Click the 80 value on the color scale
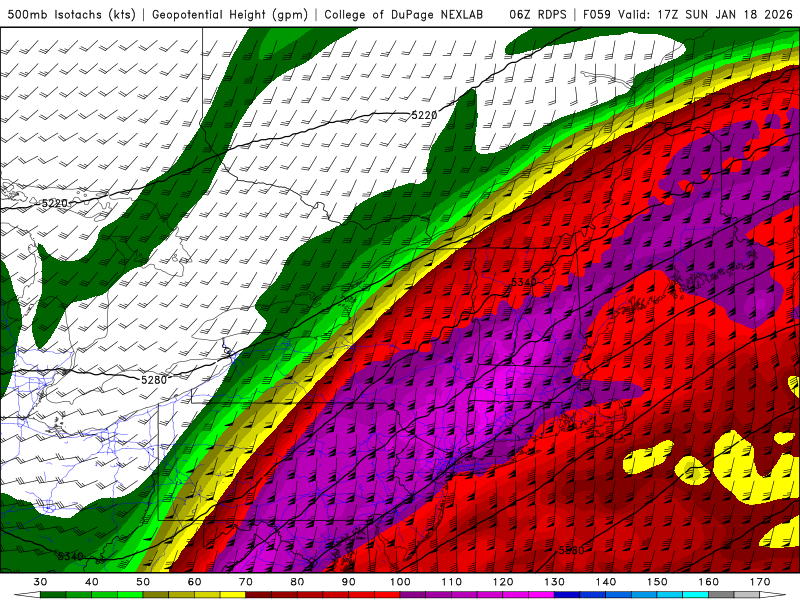This screenshot has height=600, width=800. click(x=297, y=582)
